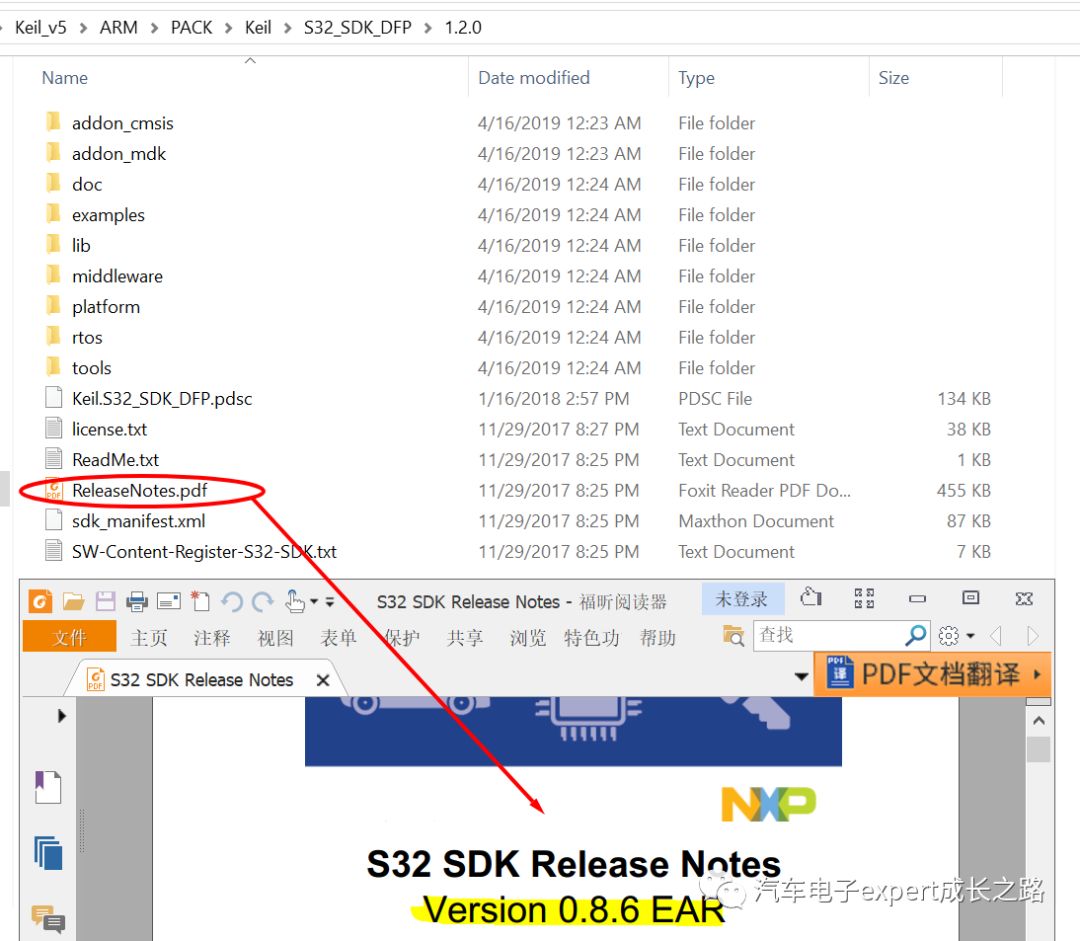Screen dimensions: 1080x941
Task: Click the skin/shirt icon in title bar
Action: (811, 597)
